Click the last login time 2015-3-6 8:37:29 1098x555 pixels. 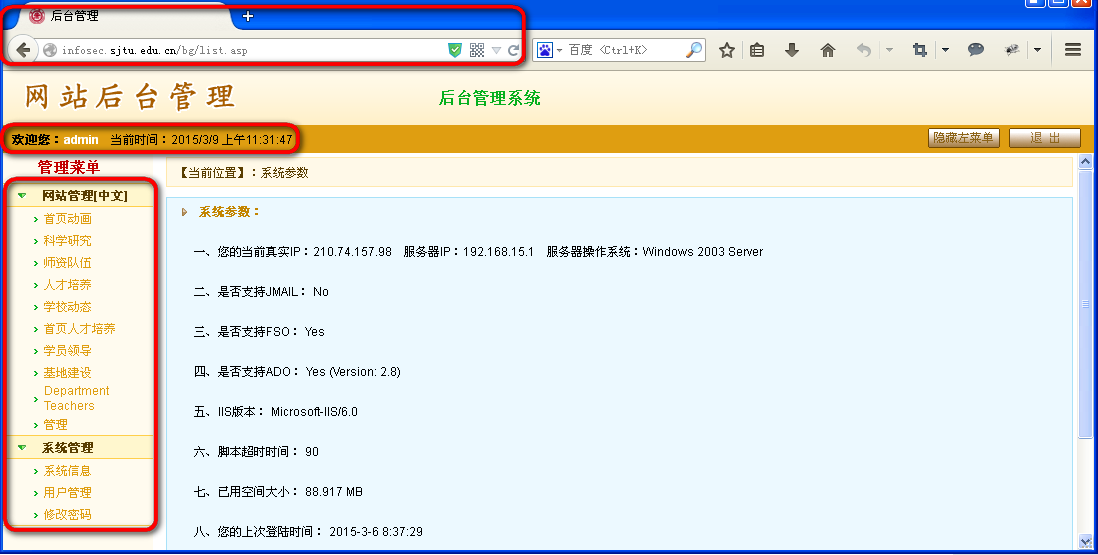376,532
